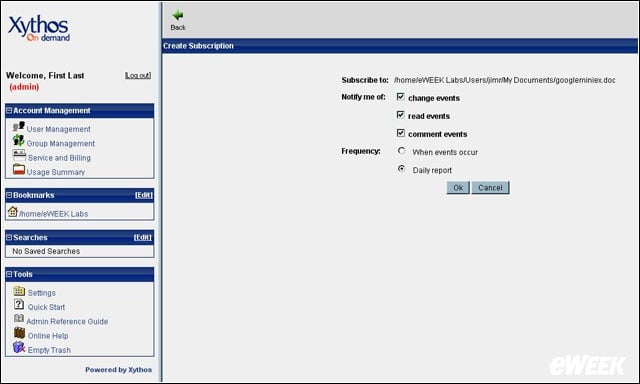The height and width of the screenshot is (384, 640).
Task: Uncheck the change events checkbox
Action: tap(400, 97)
